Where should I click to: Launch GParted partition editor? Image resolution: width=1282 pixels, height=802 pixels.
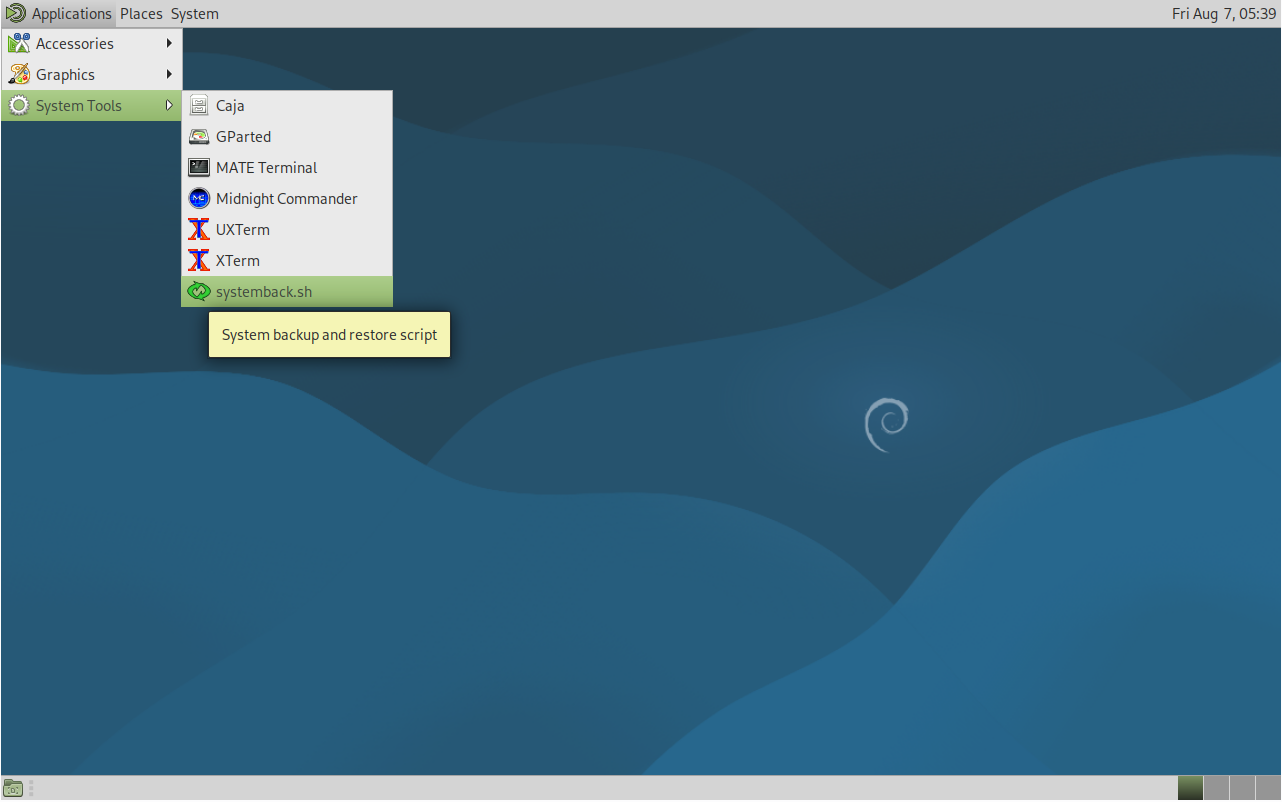click(x=287, y=137)
